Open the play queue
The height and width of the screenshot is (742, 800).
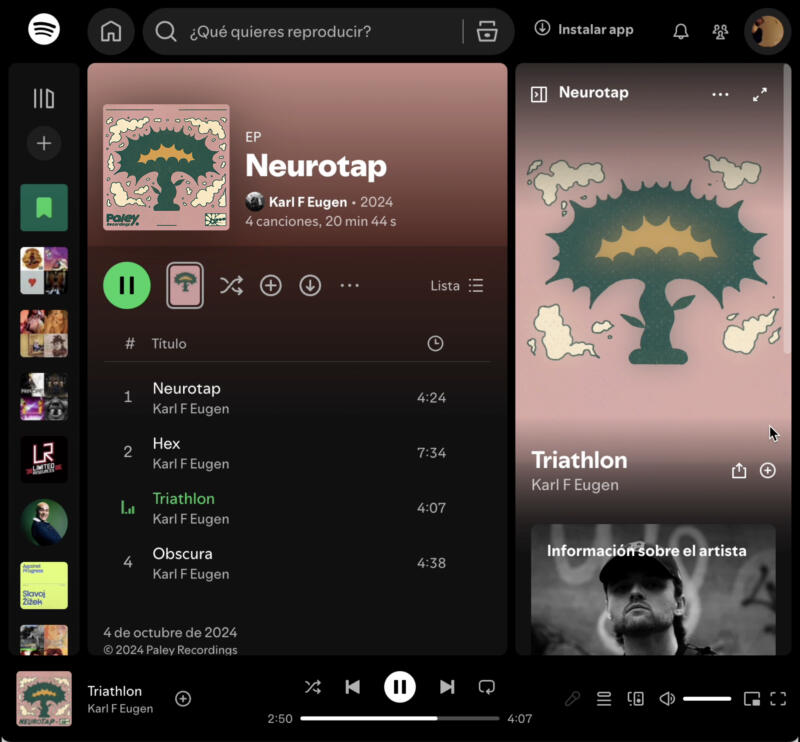coord(604,699)
